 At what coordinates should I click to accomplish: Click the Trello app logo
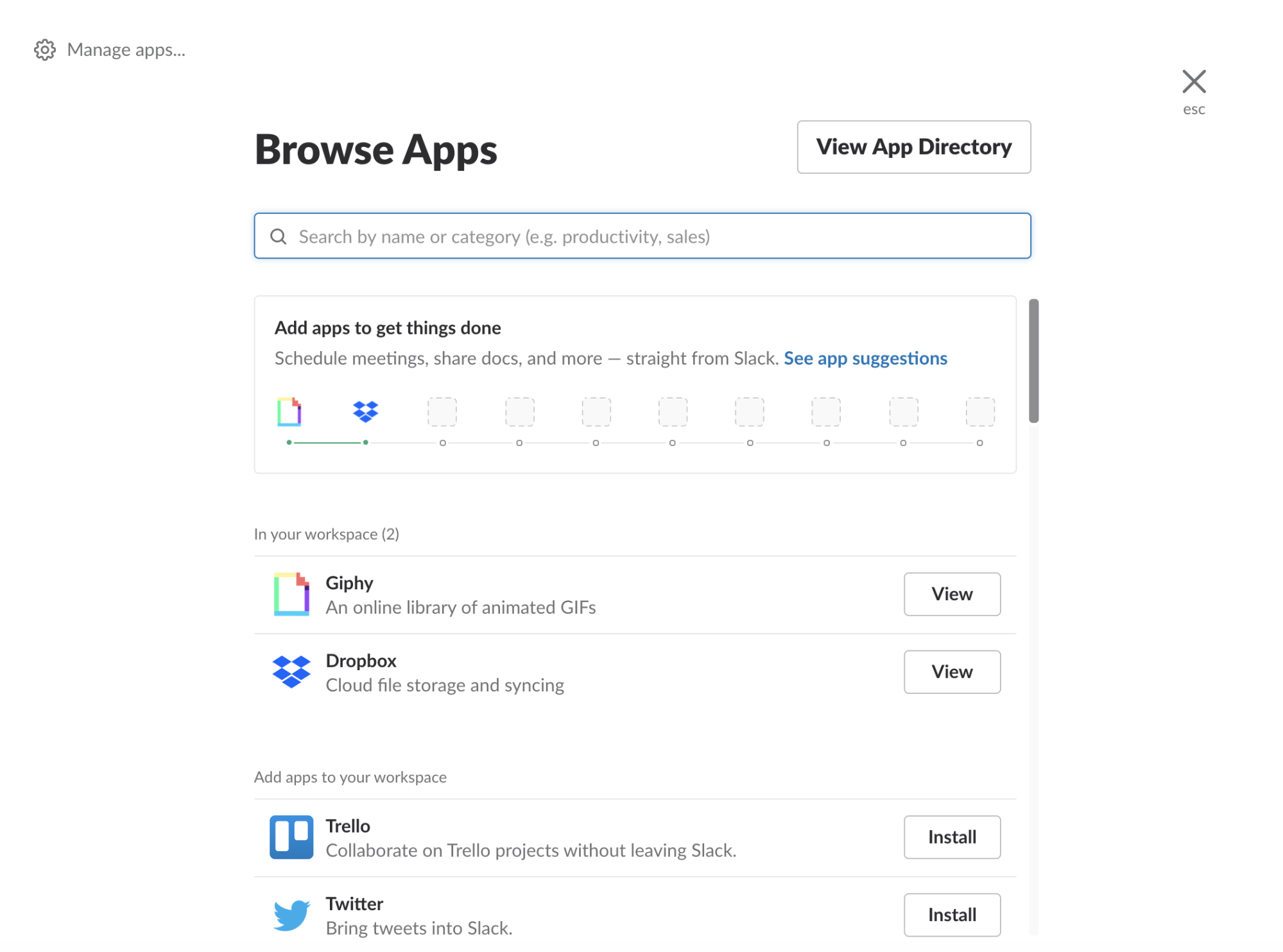tap(291, 837)
